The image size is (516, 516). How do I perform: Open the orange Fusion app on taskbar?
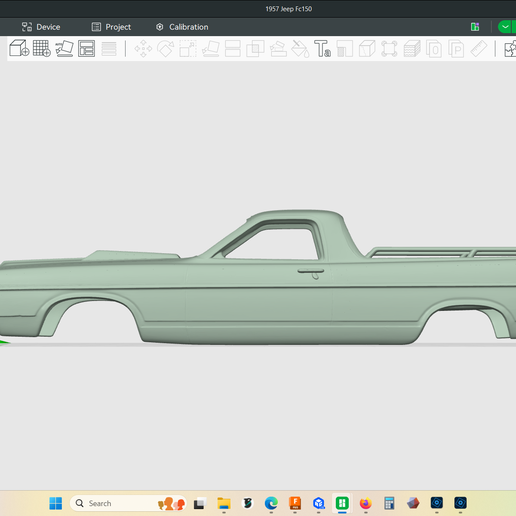(x=295, y=503)
